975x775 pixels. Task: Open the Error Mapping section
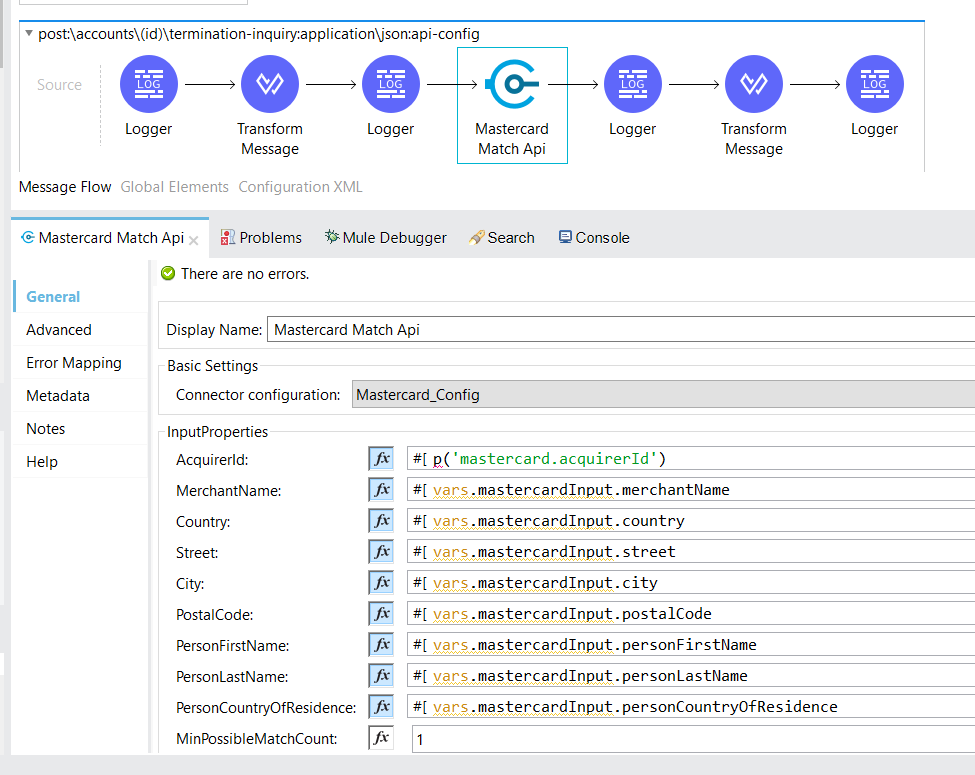[x=80, y=363]
